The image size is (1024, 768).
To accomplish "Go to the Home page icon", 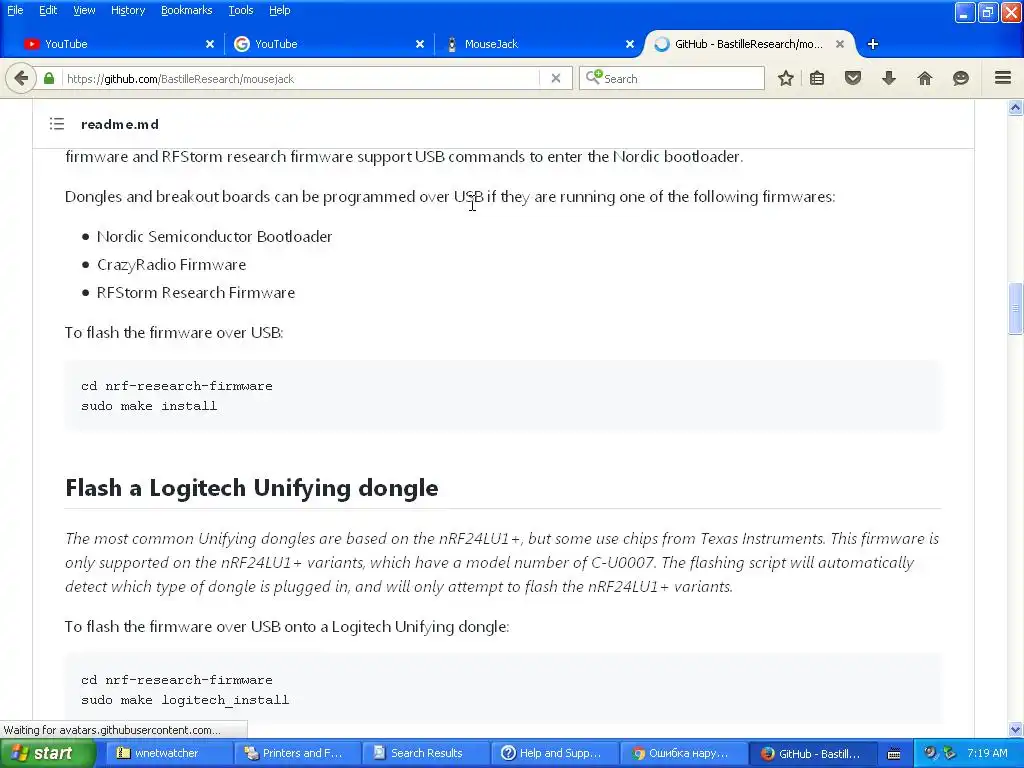I will pyautogui.click(x=925, y=78).
